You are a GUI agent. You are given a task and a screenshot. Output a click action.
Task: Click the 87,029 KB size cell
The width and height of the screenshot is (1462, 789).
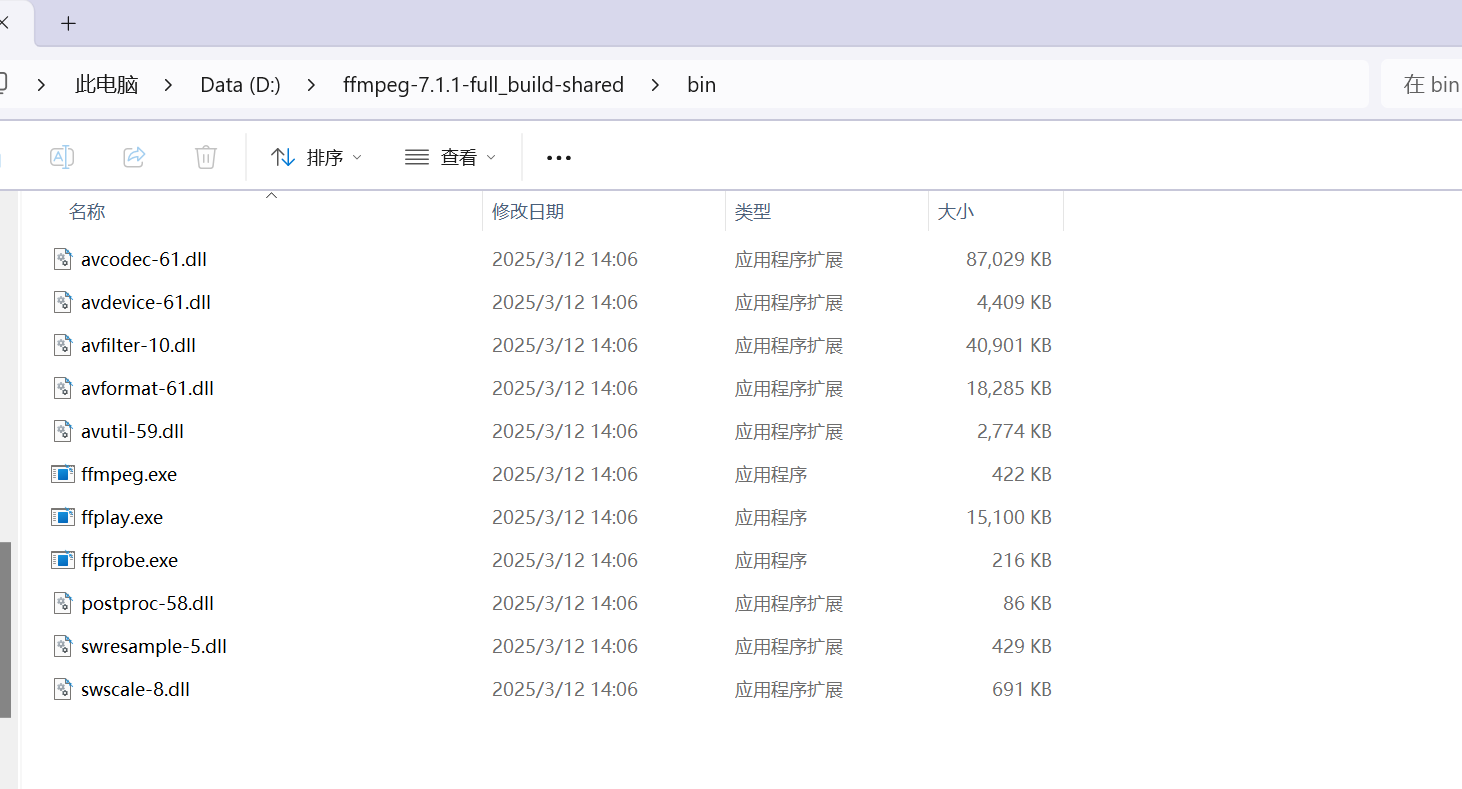[1009, 260]
